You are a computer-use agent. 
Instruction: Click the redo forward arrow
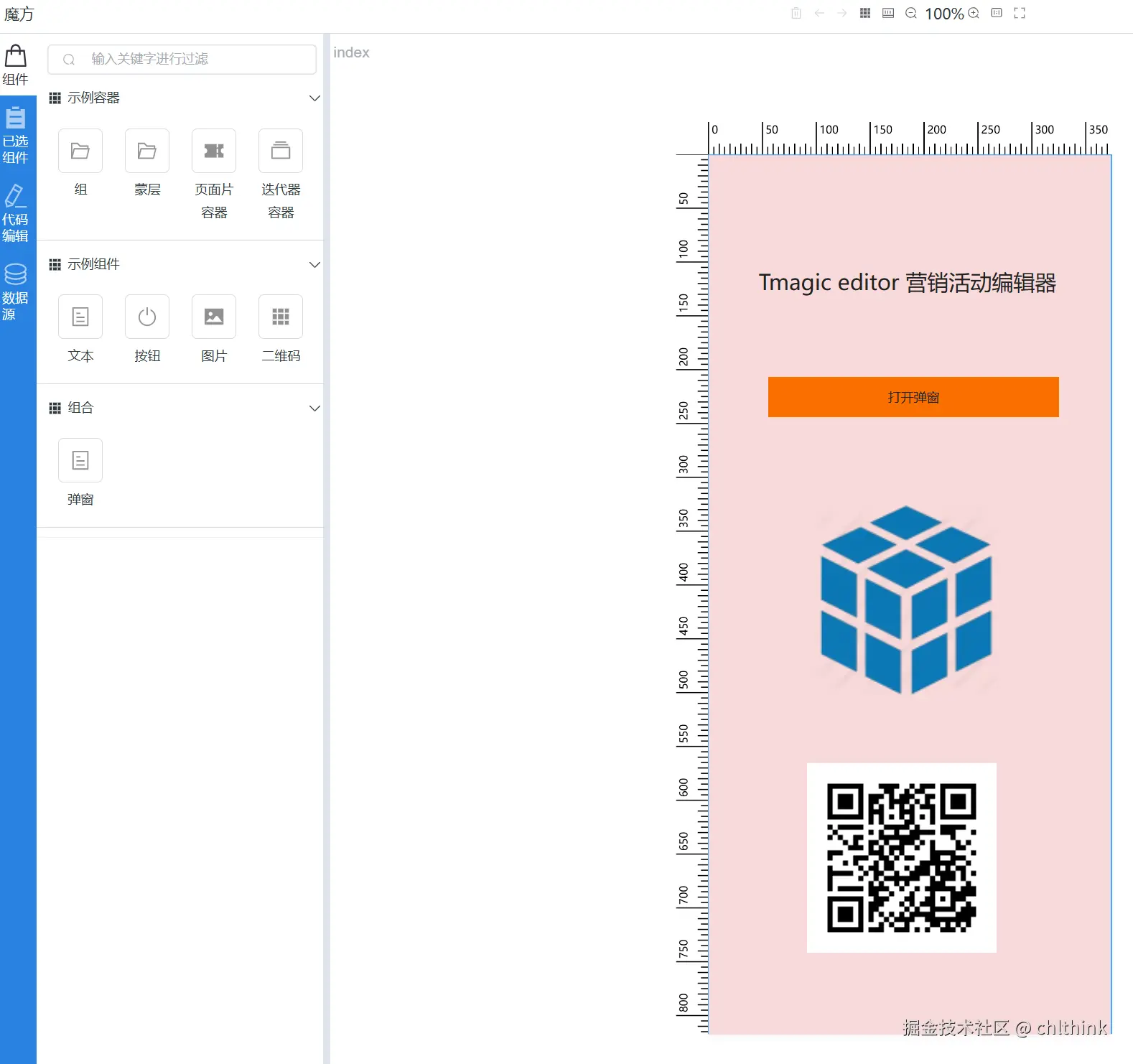pyautogui.click(x=842, y=13)
